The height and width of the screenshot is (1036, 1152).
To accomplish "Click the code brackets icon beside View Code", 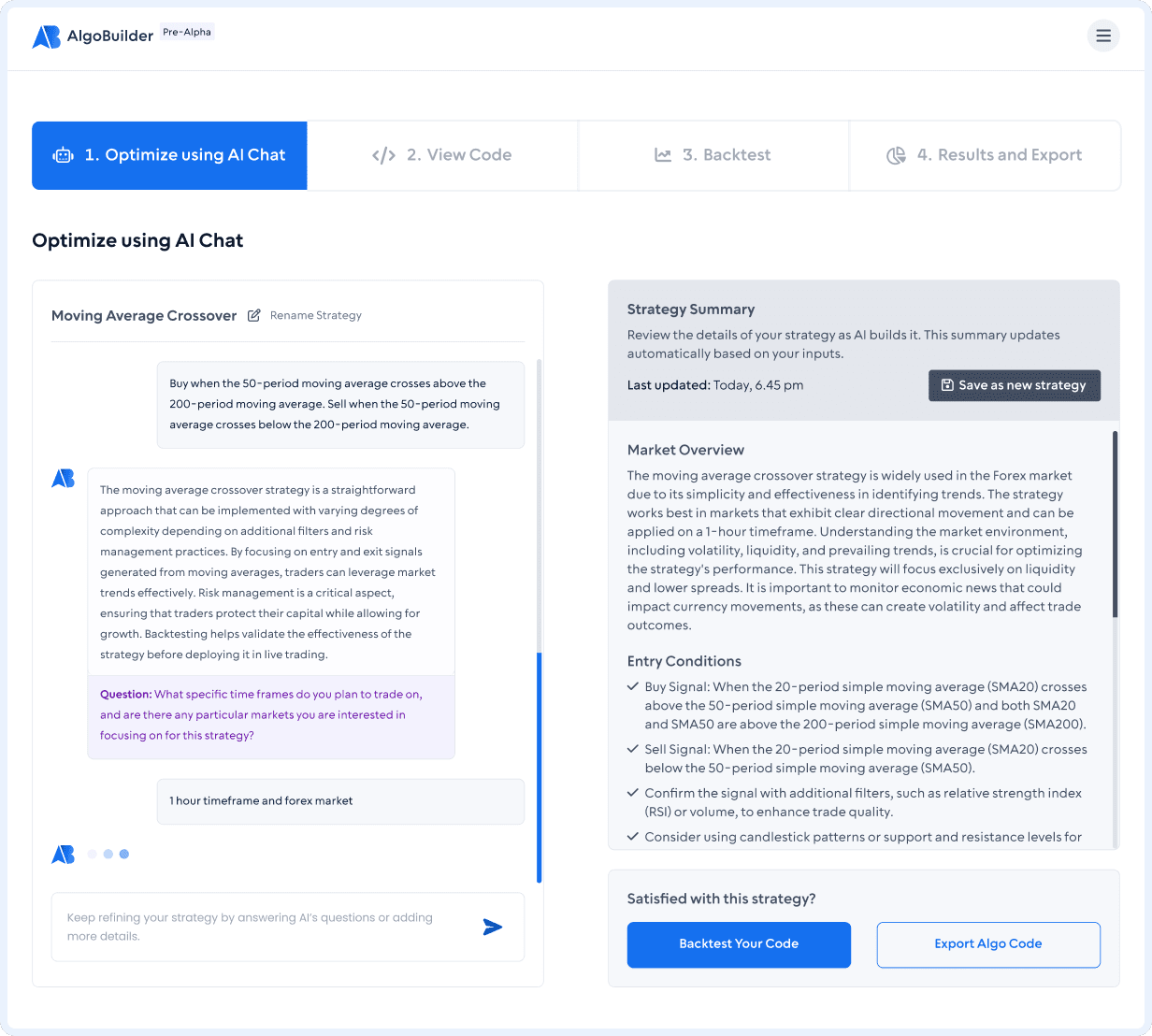I will [x=383, y=155].
